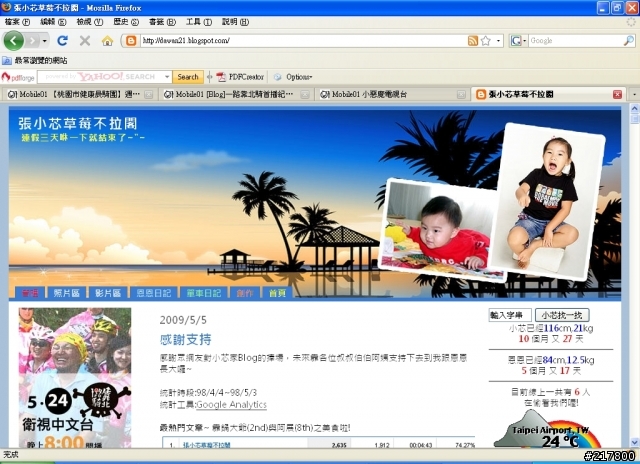Click the Forward navigation arrow
Screen dimensions: 640x464
33,40
